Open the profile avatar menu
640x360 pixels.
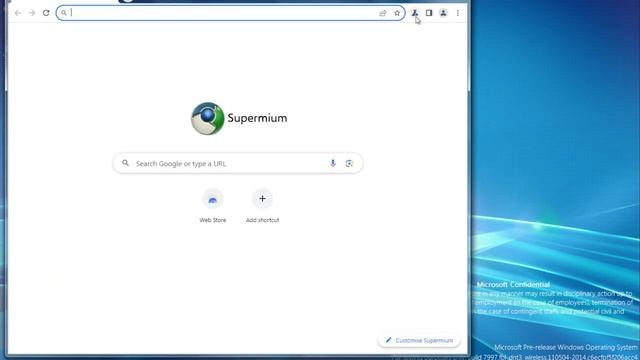click(443, 13)
